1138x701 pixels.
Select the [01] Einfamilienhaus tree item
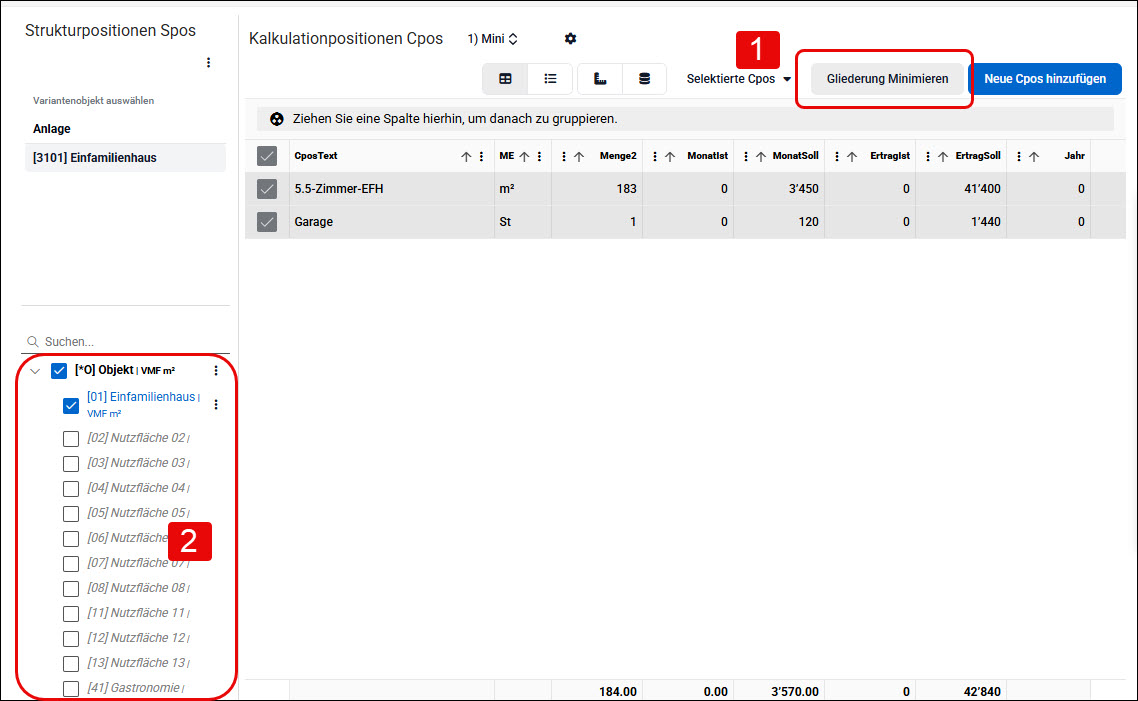tap(141, 397)
